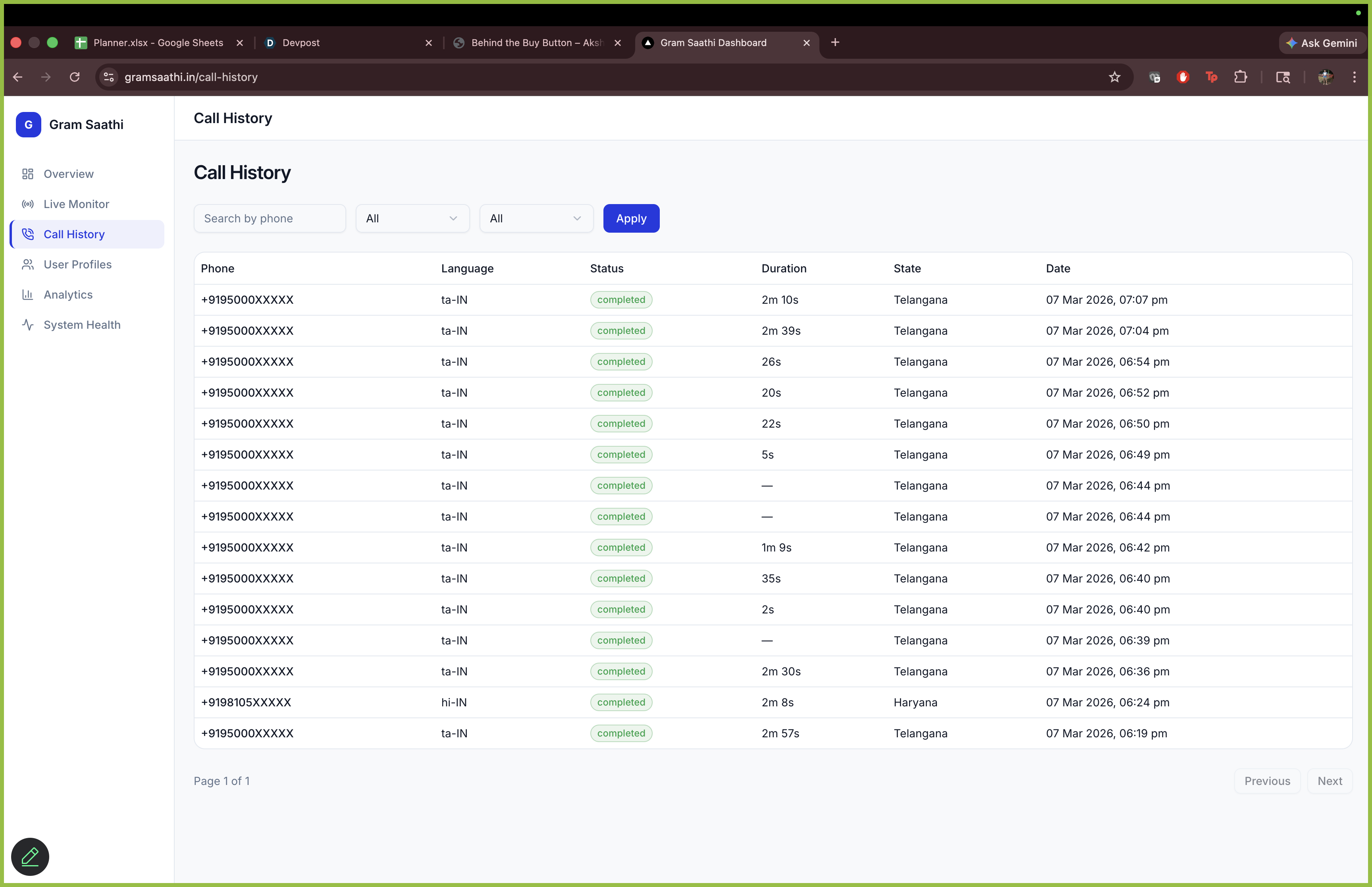1372x887 pixels.
Task: Expand the second All filter dropdown
Action: (536, 218)
